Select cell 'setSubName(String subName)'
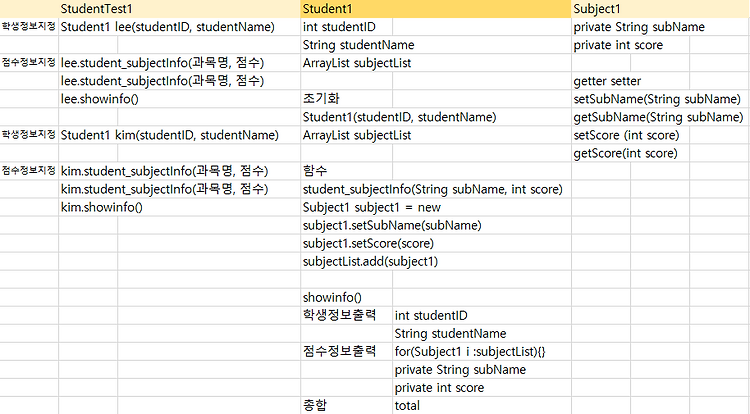Viewport: 750px width, 414px height. click(x=657, y=99)
